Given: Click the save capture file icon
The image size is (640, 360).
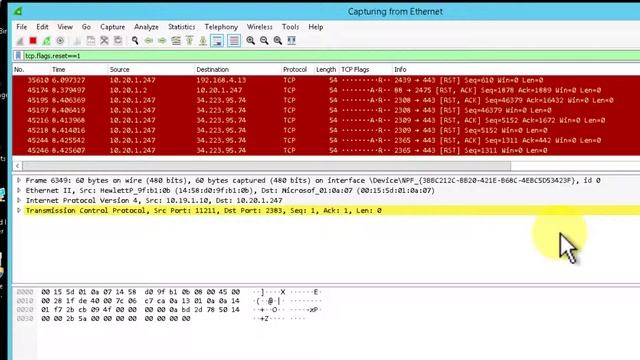Looking at the screenshot, I should click(x=91, y=40).
